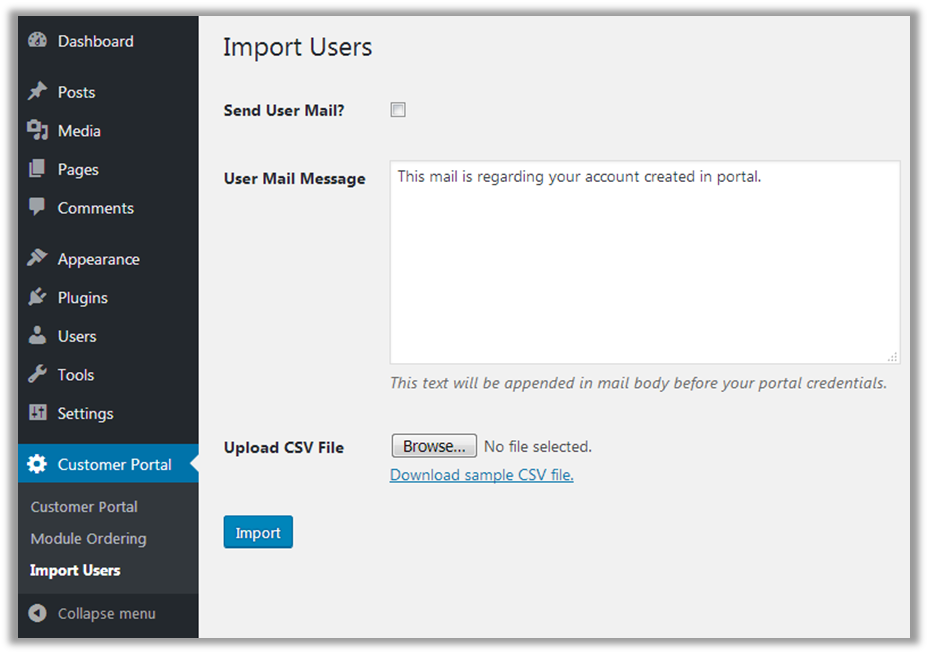This screenshot has width=929, height=654.
Task: Click the Appearance paintbrush icon
Action: click(38, 259)
